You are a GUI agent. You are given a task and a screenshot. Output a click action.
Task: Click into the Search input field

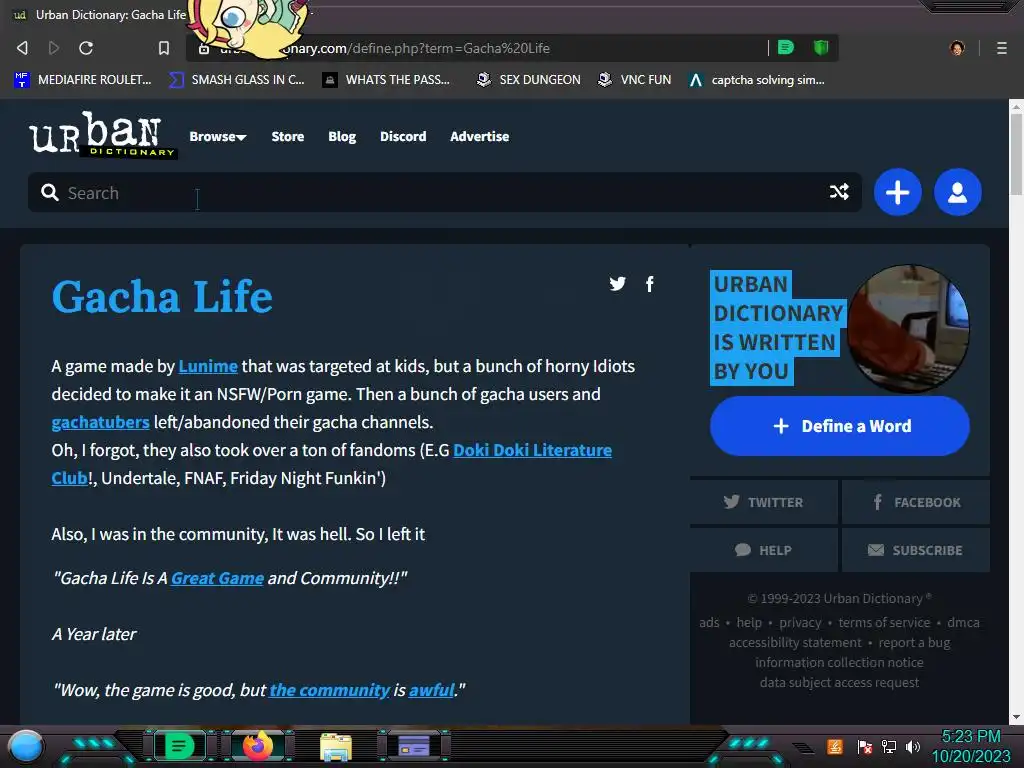pyautogui.click(x=444, y=192)
